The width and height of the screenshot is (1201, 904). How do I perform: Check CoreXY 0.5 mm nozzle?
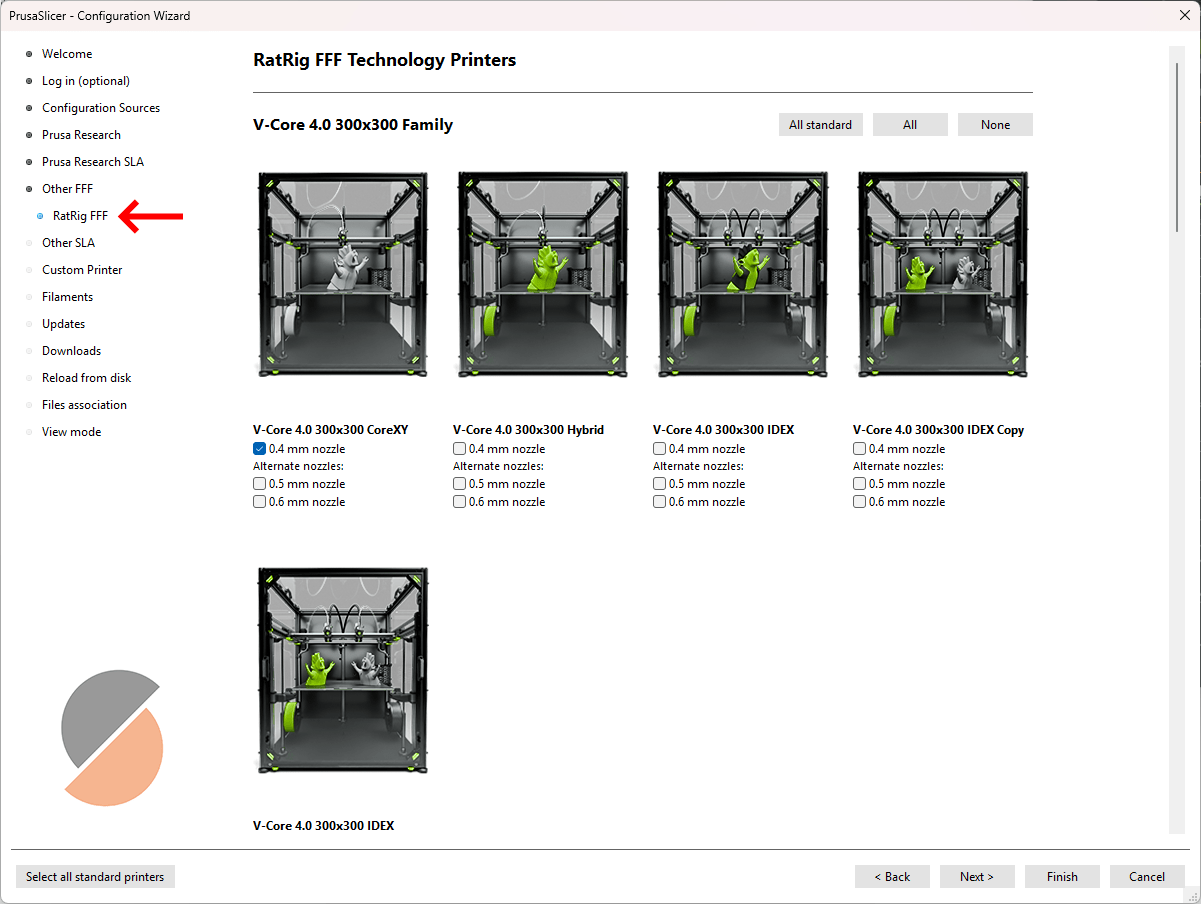[260, 484]
